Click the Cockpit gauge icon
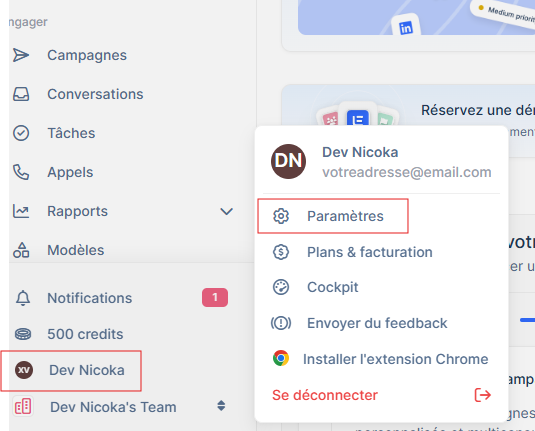 click(x=281, y=287)
